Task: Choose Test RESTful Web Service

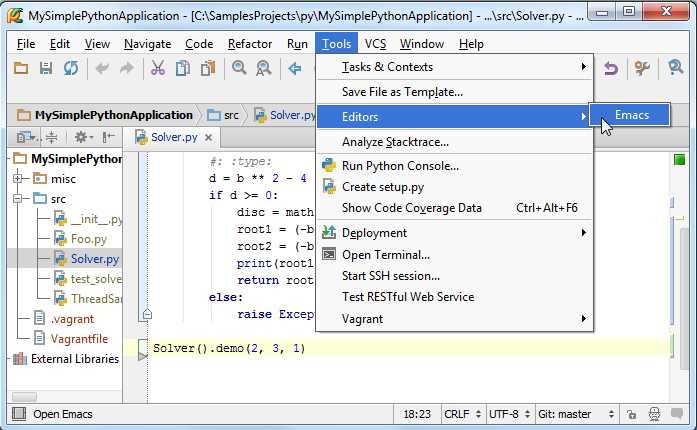Action: pyautogui.click(x=455, y=297)
